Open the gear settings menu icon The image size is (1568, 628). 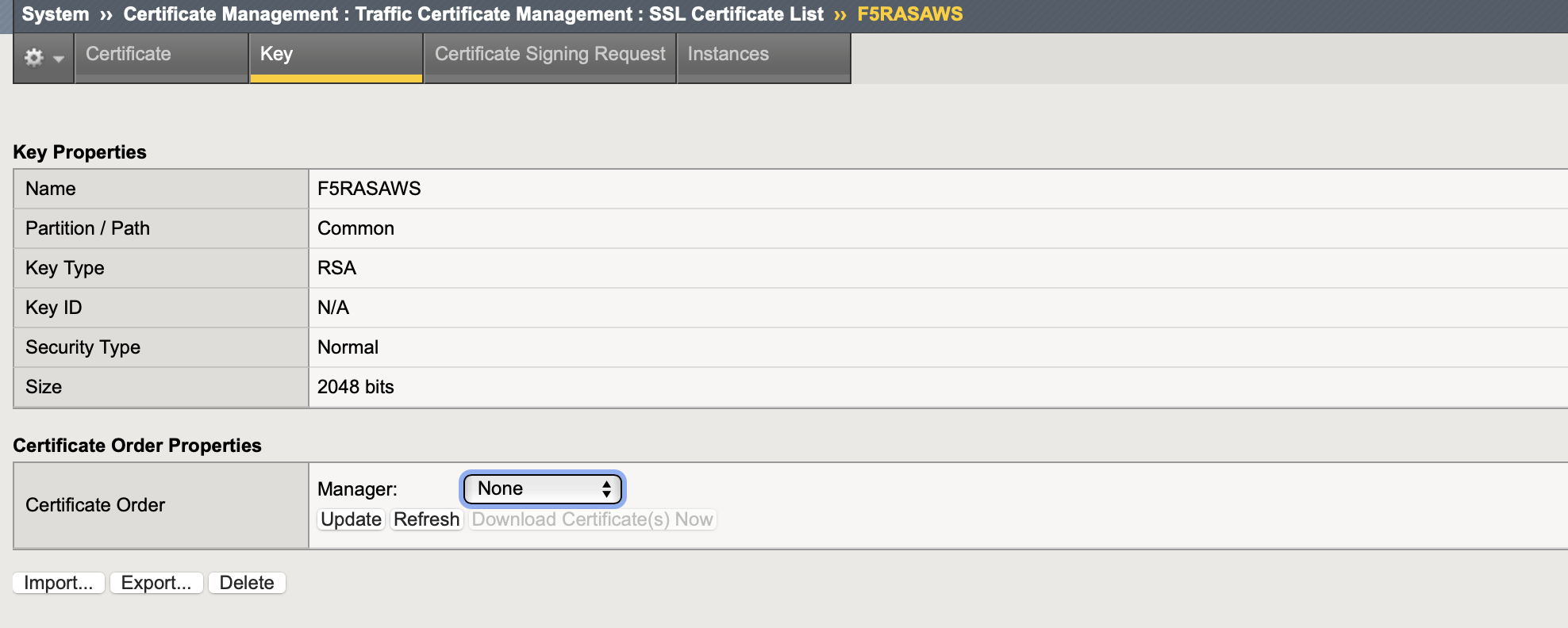pos(34,57)
